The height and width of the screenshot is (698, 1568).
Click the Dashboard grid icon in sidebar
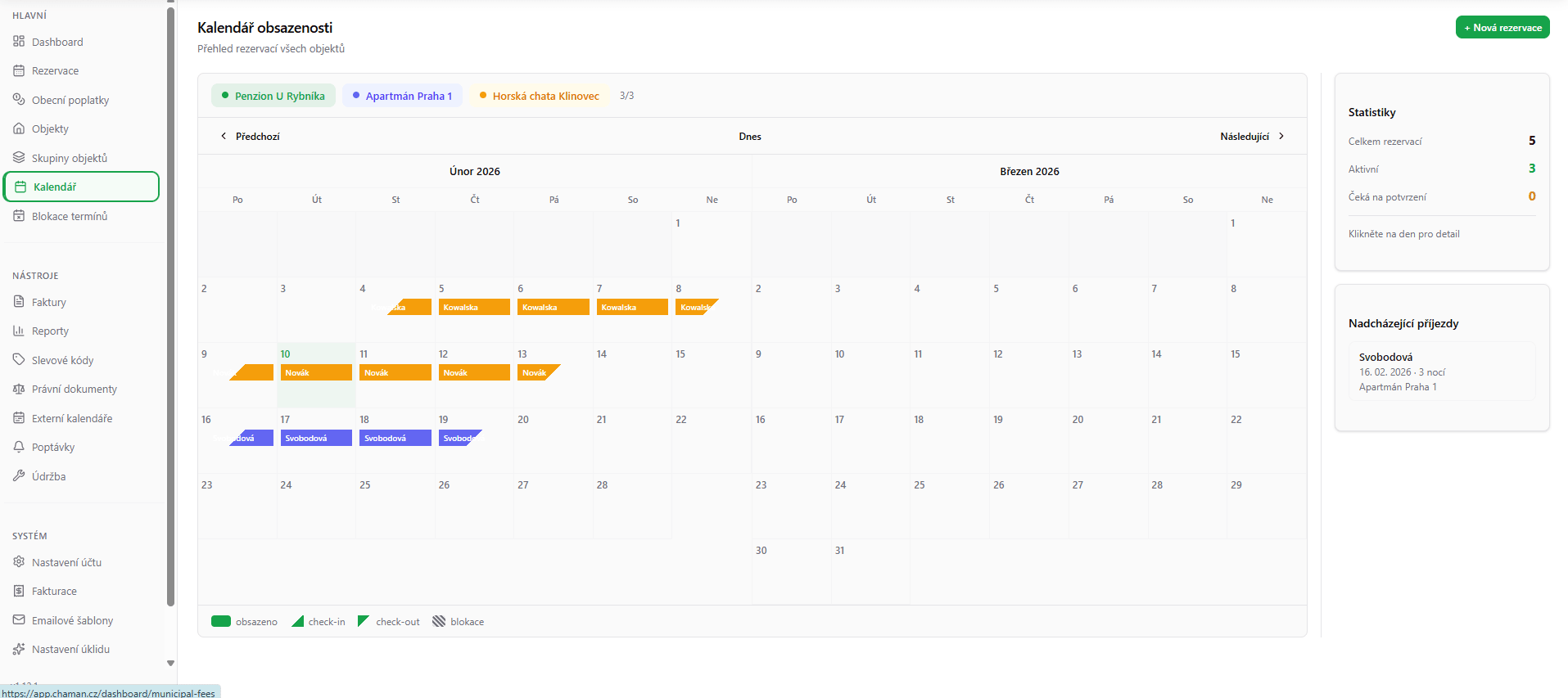pyautogui.click(x=19, y=42)
